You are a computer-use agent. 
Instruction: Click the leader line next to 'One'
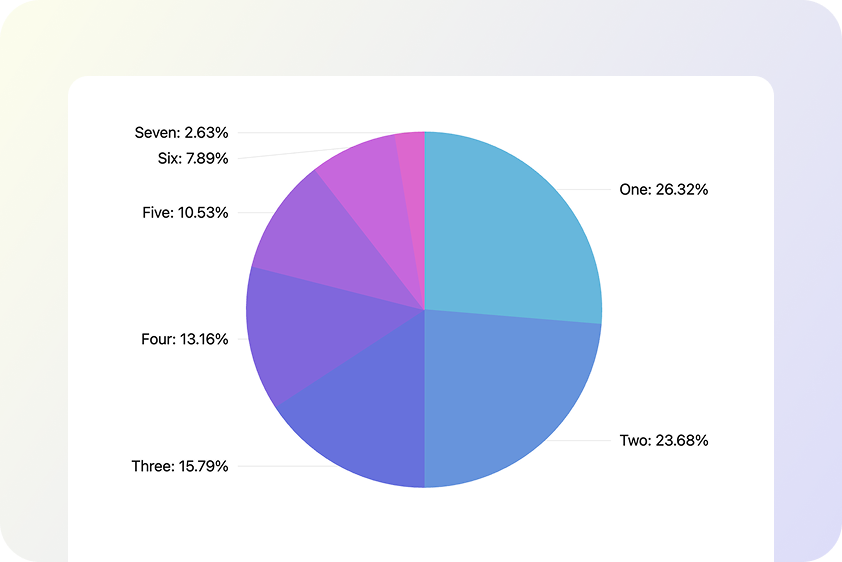click(x=590, y=189)
